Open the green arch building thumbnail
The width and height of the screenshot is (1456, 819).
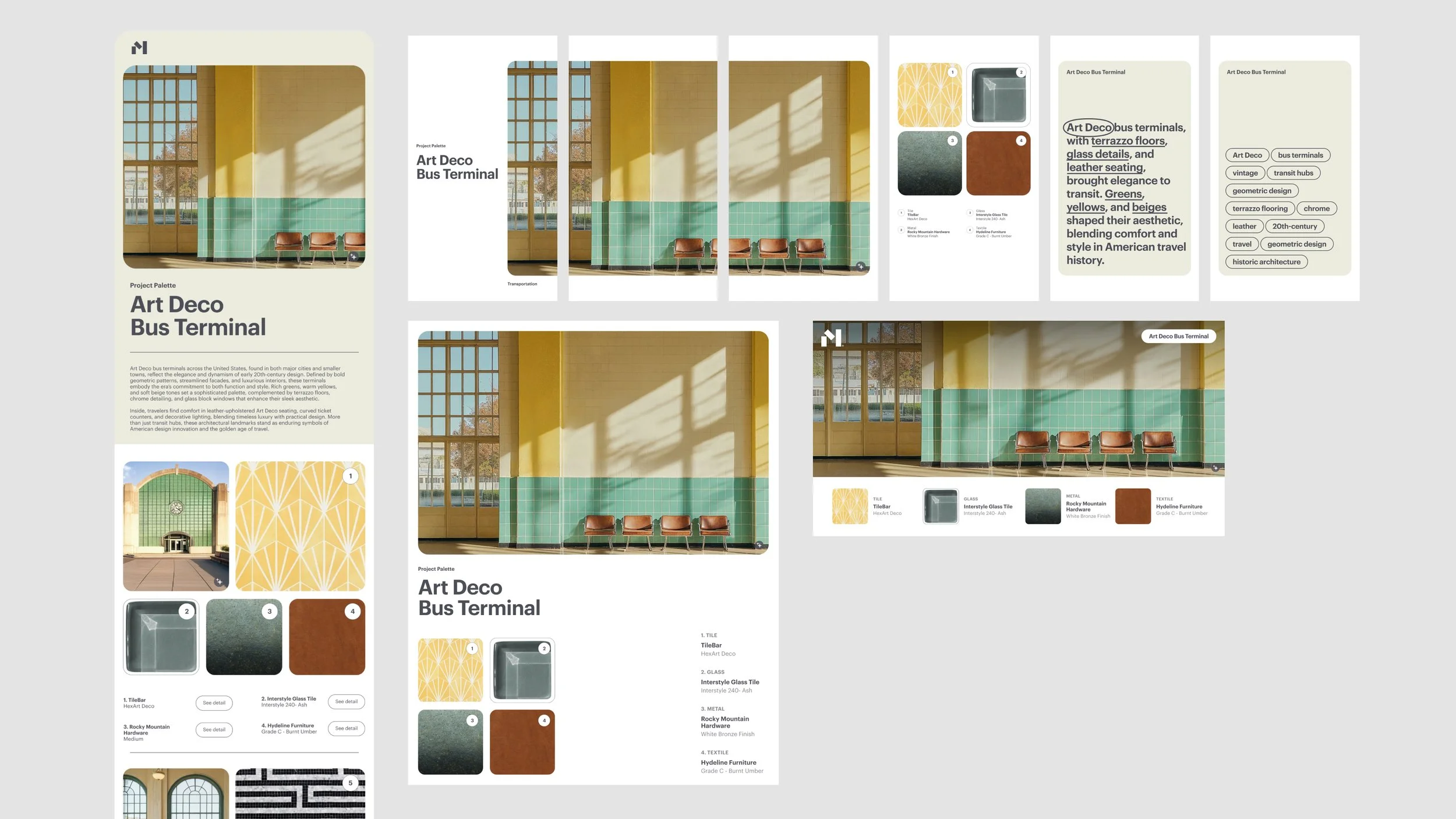click(176, 526)
